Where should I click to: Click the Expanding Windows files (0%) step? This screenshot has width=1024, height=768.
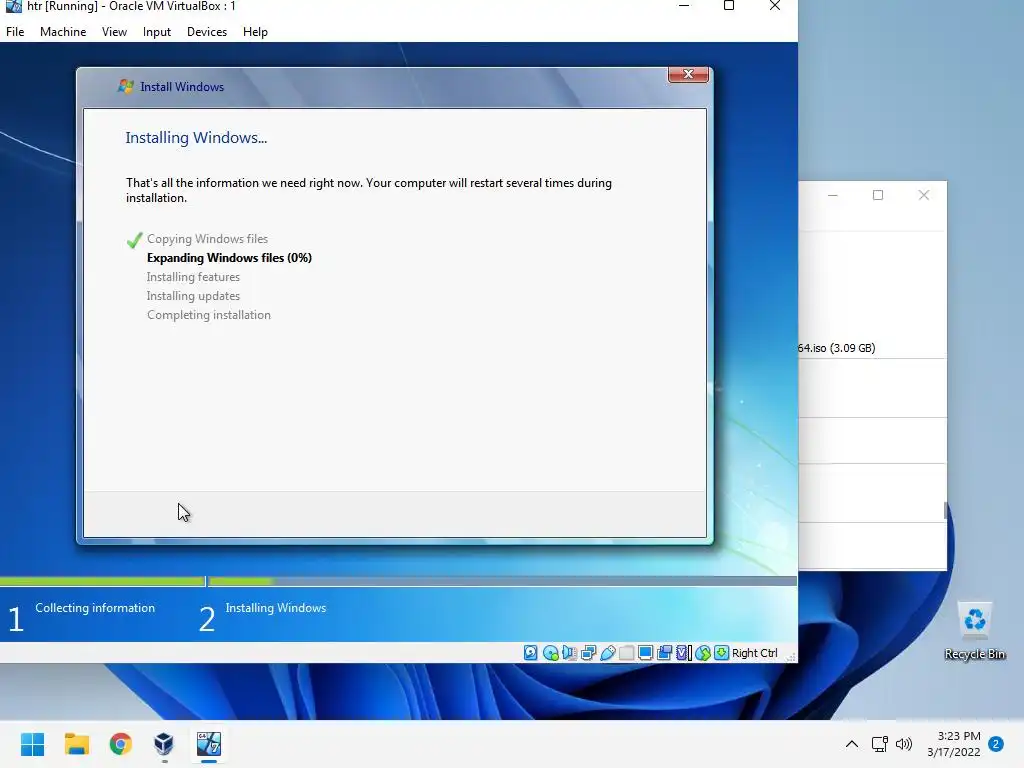(229, 257)
